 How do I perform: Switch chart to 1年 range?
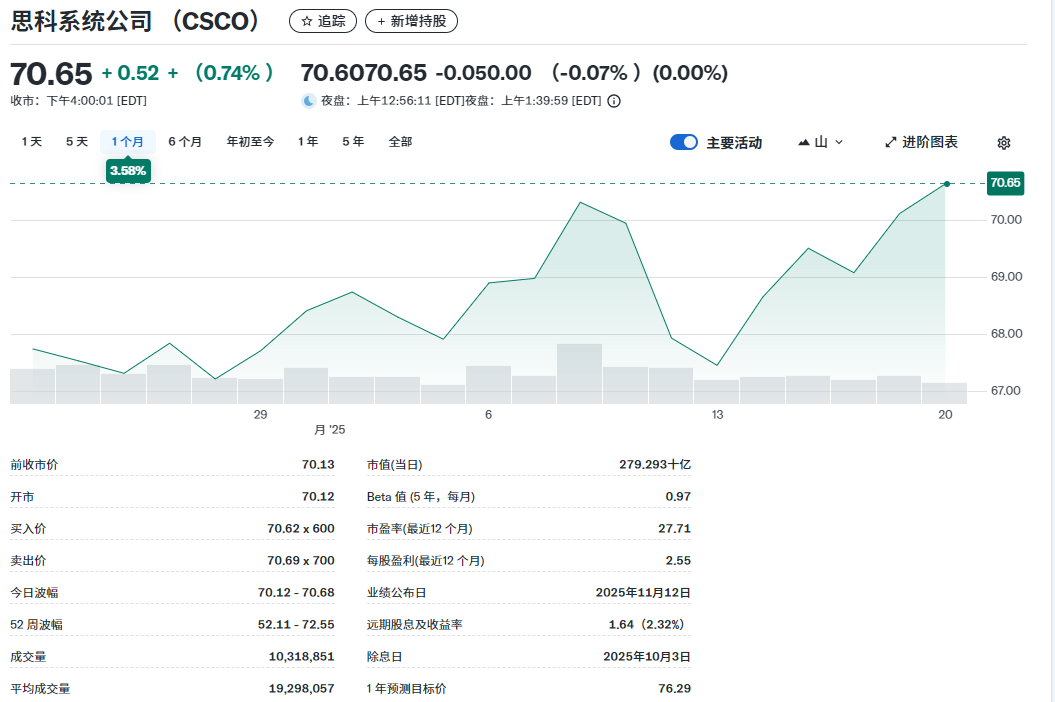pyautogui.click(x=308, y=142)
